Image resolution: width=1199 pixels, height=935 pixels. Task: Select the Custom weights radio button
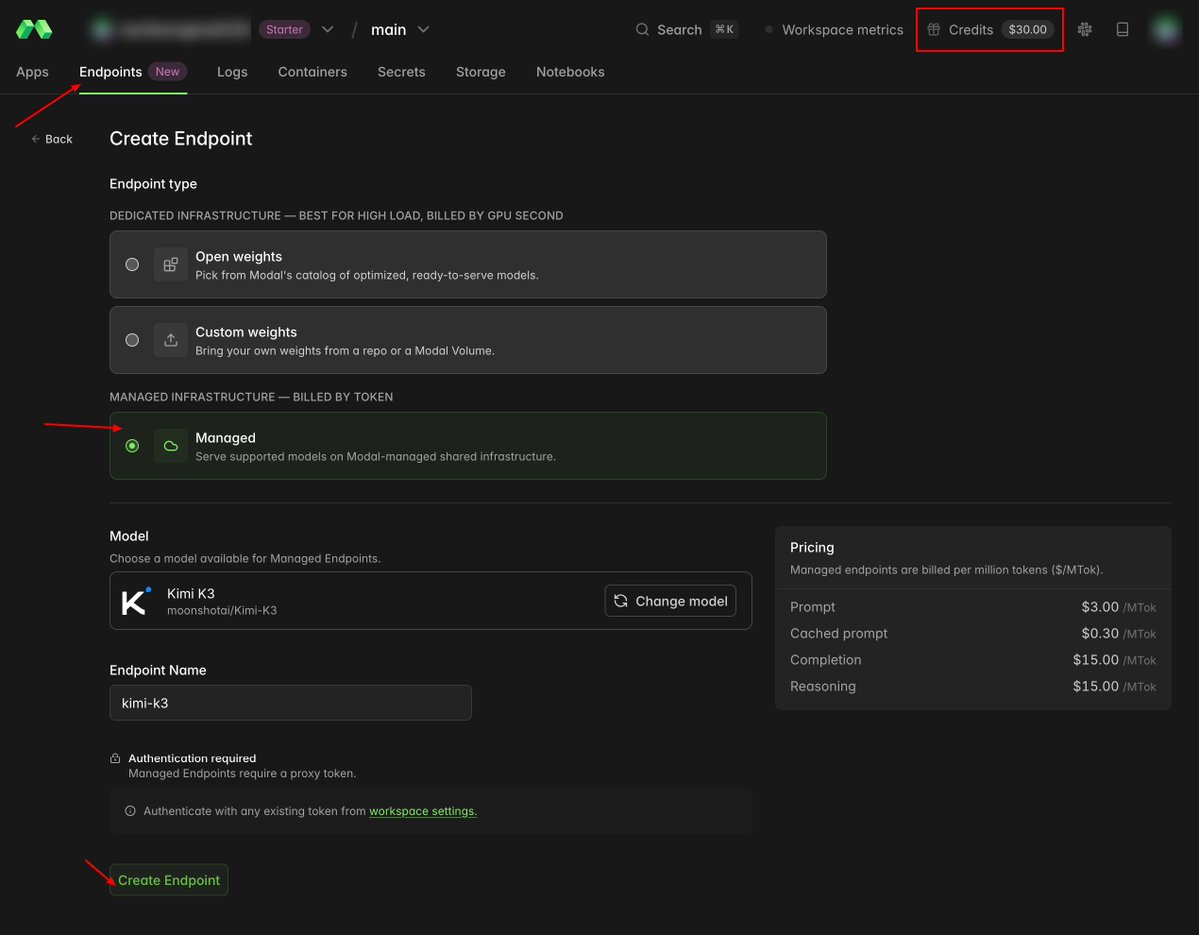click(132, 340)
